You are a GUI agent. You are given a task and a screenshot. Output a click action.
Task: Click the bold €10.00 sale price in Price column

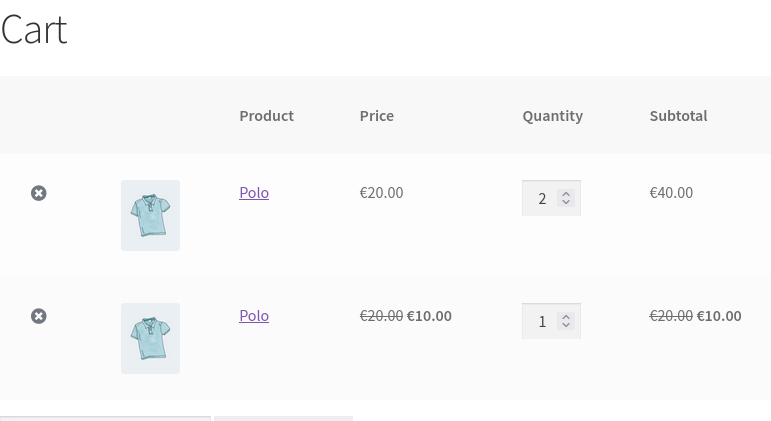pyautogui.click(x=429, y=316)
